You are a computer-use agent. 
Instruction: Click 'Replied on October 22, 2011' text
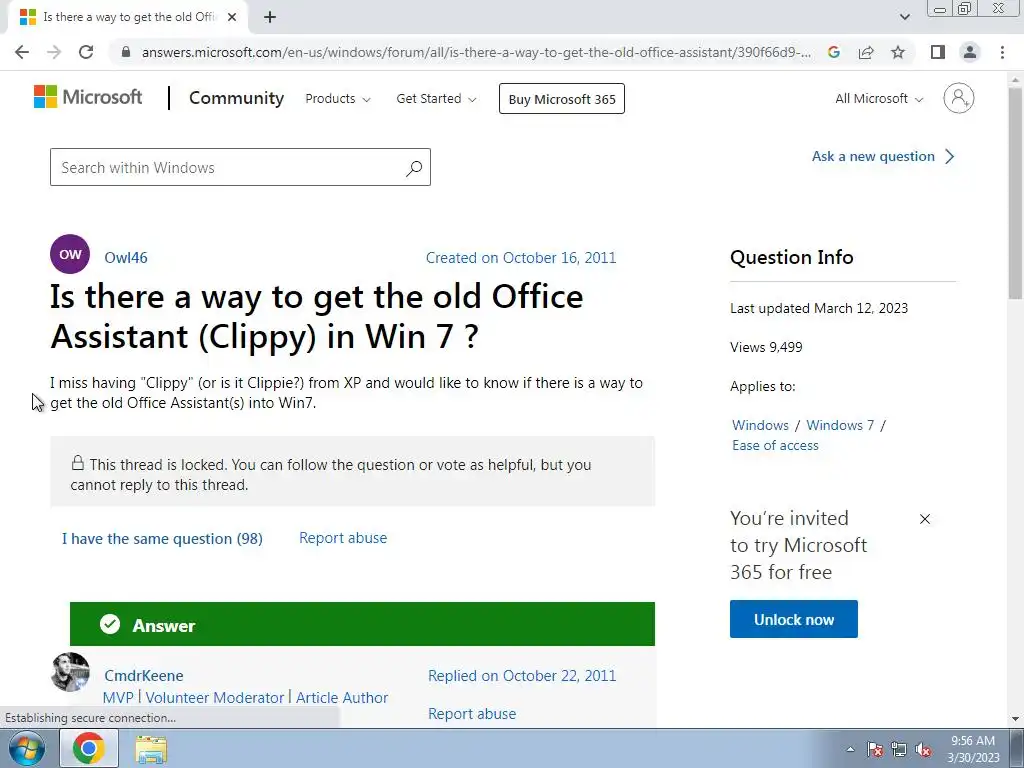[522, 676]
